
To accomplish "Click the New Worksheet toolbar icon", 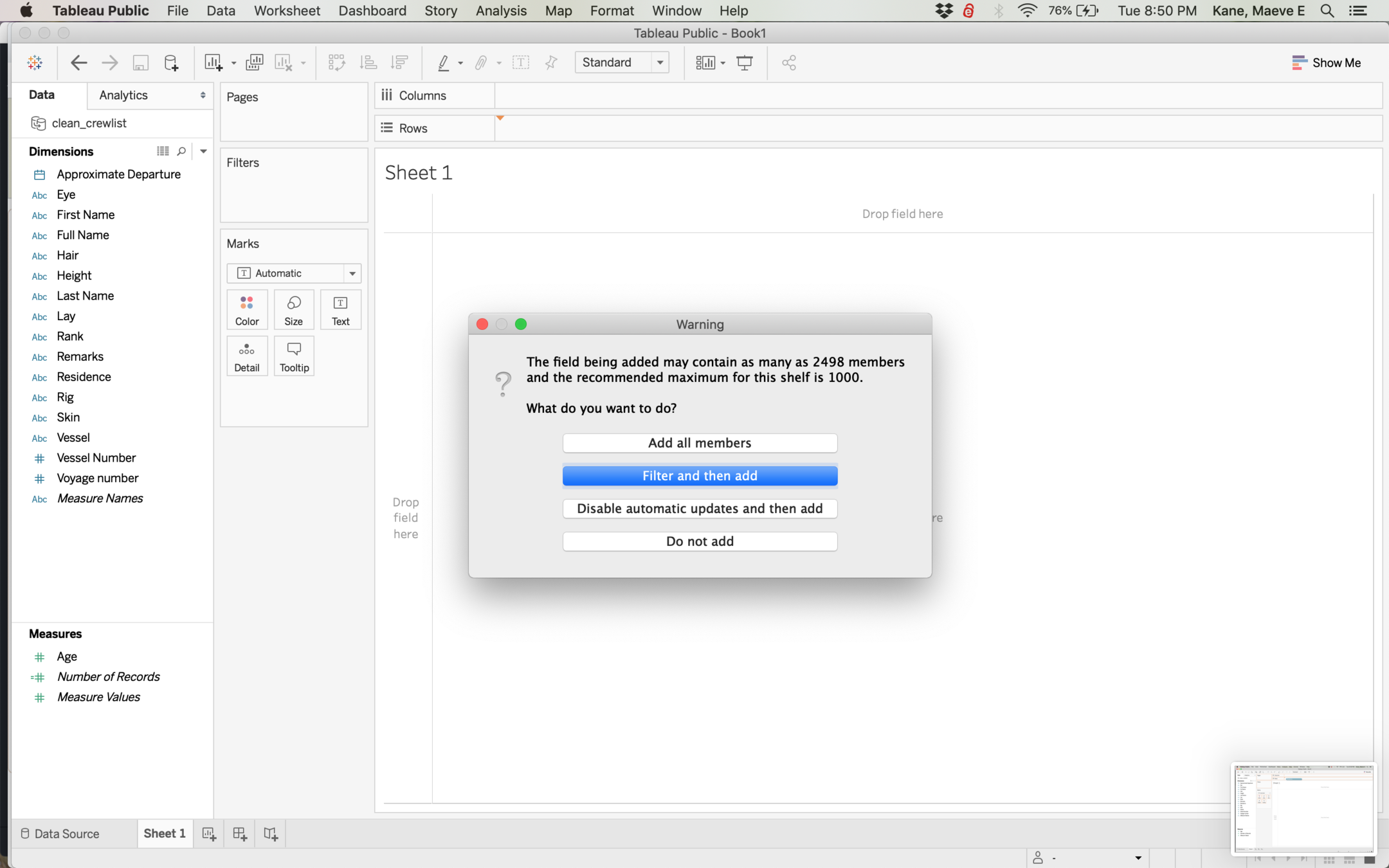I will pos(213,62).
